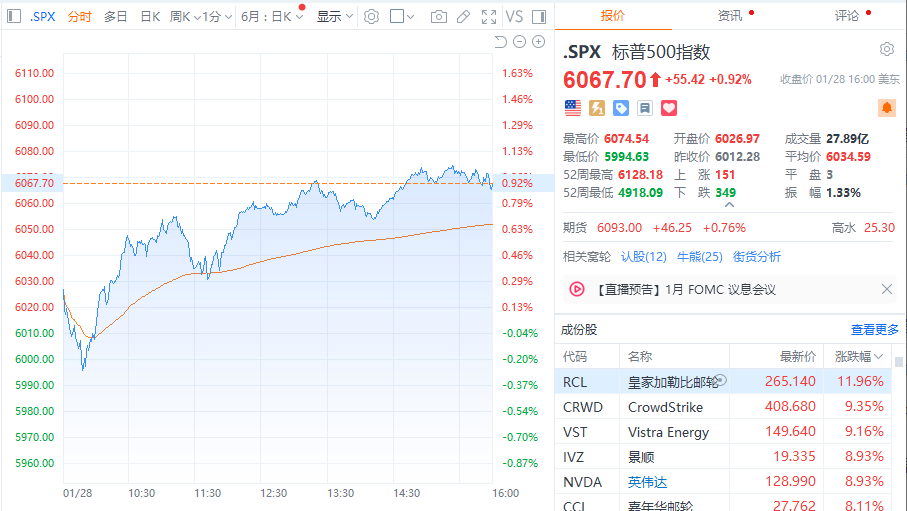Image resolution: width=907 pixels, height=511 pixels.
Task: Expand the 1分 minute interval dropdown
Action: pos(215,17)
